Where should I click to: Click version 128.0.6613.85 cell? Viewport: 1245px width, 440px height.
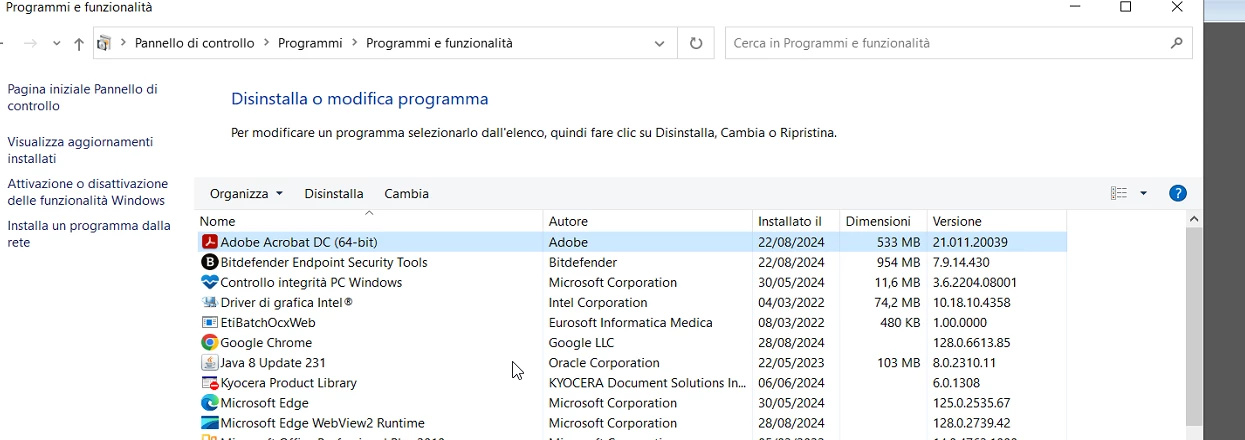click(971, 342)
